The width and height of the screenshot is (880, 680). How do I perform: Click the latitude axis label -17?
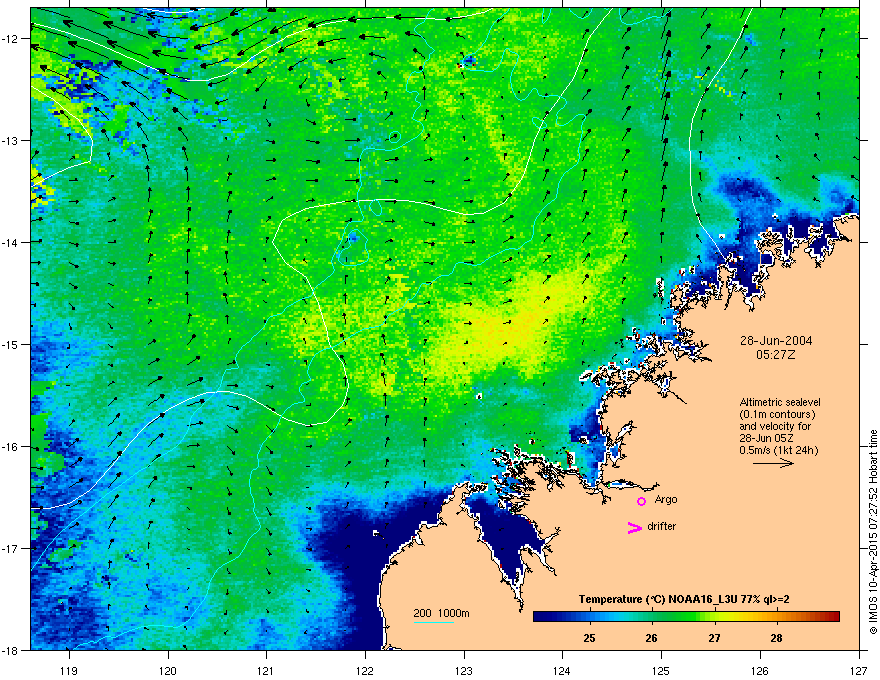tap(10, 549)
